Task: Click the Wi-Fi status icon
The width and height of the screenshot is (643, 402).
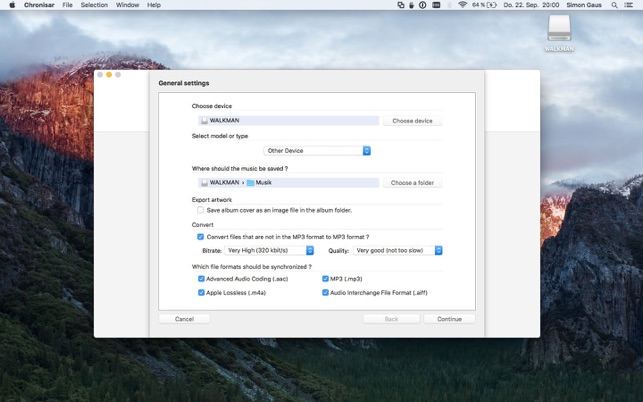Action: pyautogui.click(x=462, y=5)
